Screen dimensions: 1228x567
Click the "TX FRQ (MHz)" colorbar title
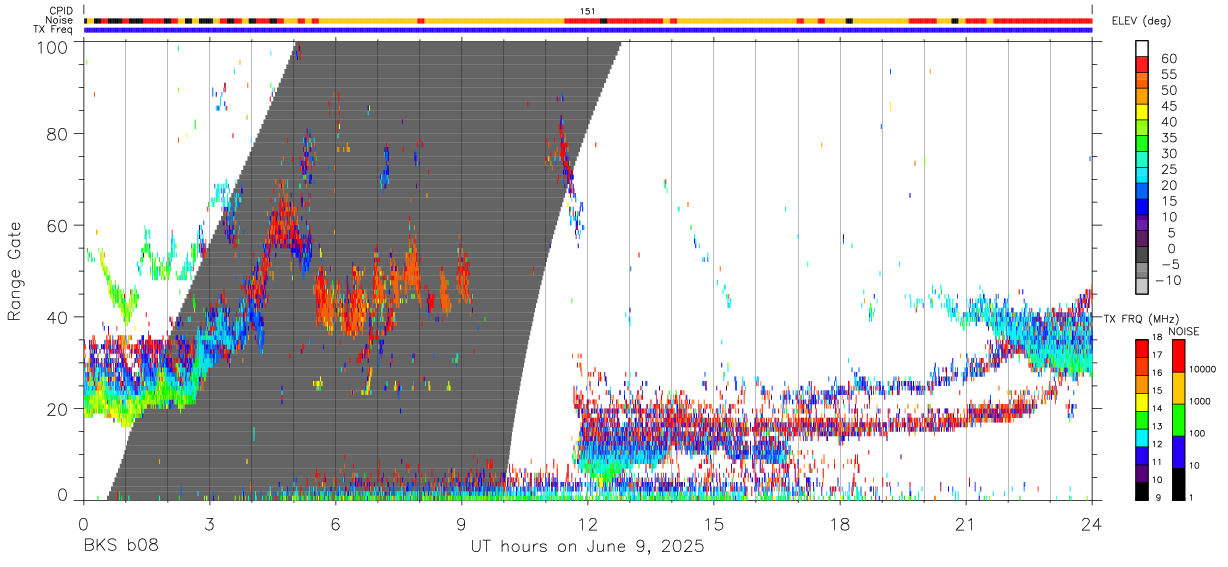point(1141,319)
